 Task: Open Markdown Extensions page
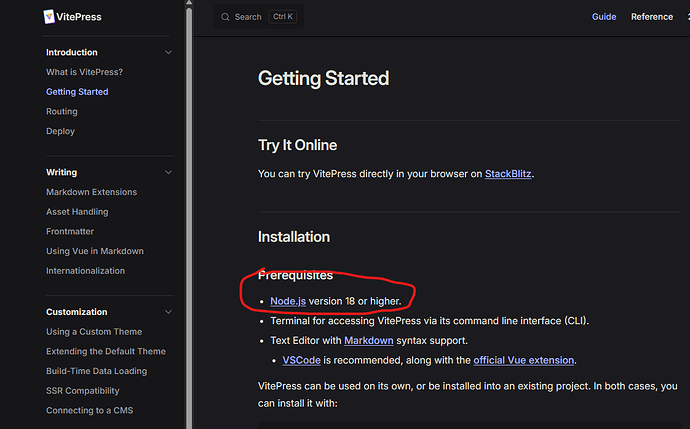click(92, 192)
